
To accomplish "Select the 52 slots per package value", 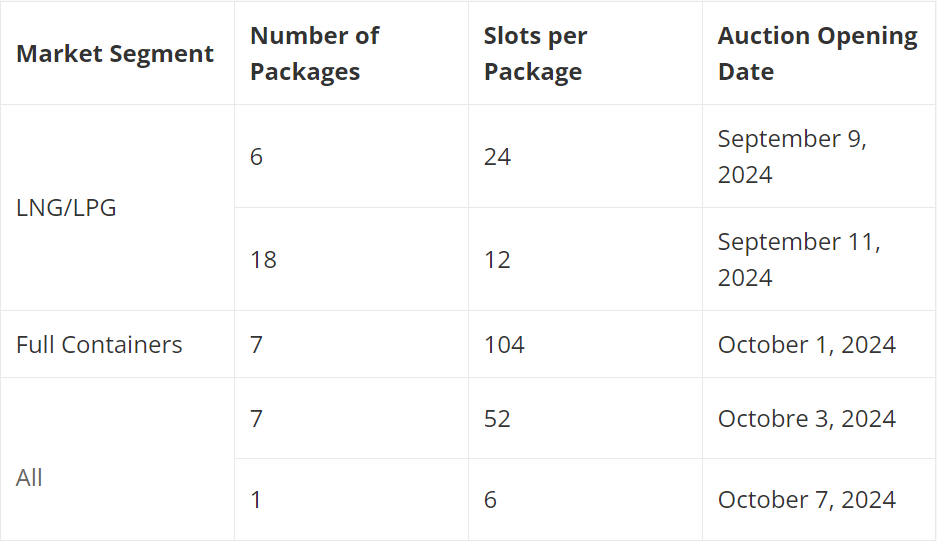I will [x=497, y=418].
